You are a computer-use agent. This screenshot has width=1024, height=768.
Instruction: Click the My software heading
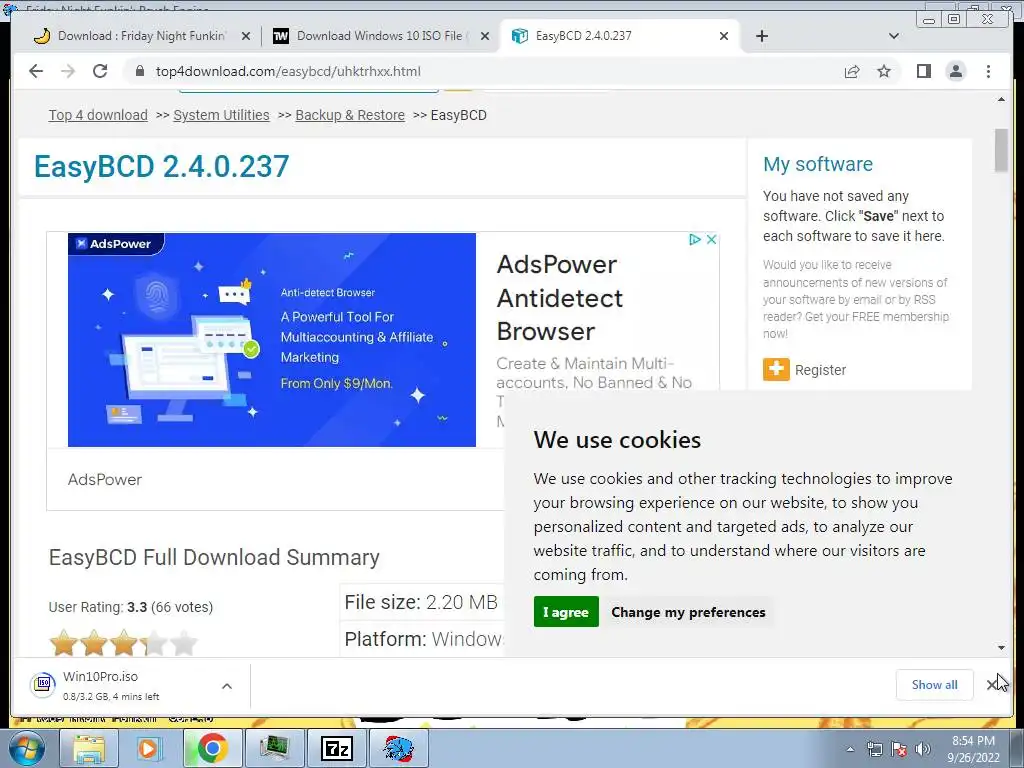pos(818,164)
